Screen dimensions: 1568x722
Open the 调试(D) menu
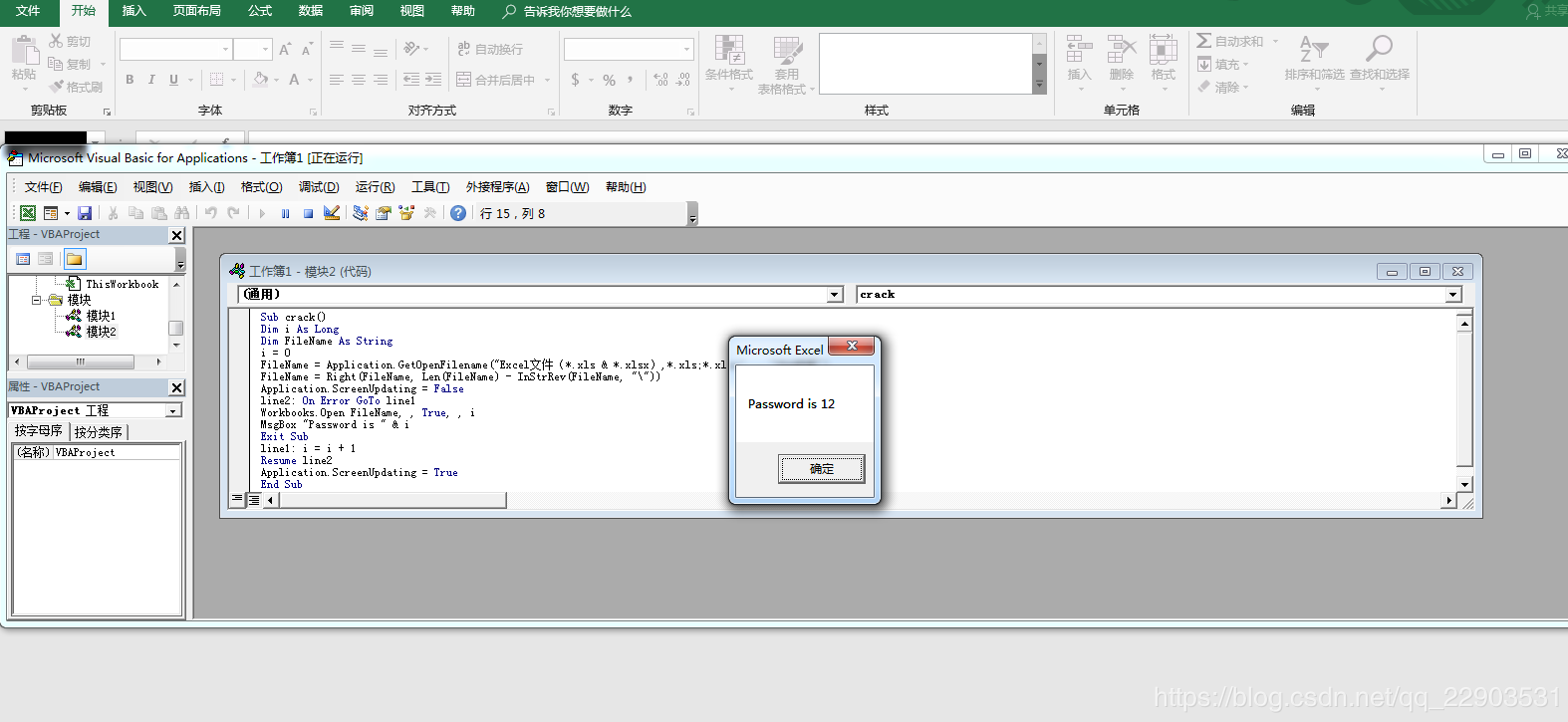click(319, 187)
